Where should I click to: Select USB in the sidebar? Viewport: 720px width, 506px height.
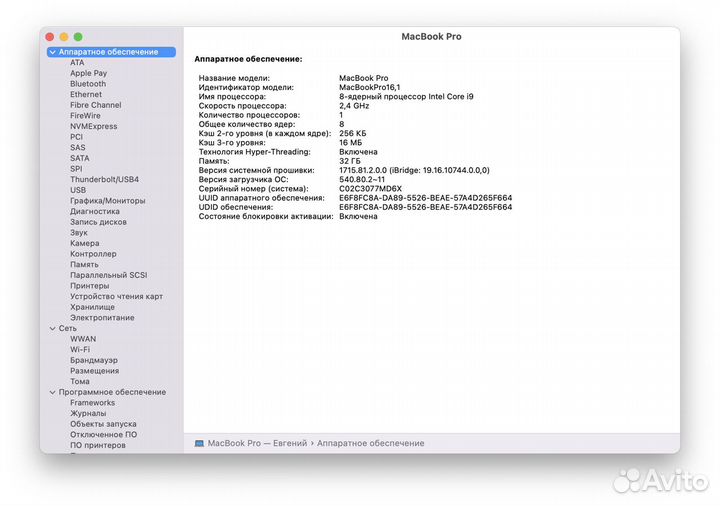tap(78, 190)
